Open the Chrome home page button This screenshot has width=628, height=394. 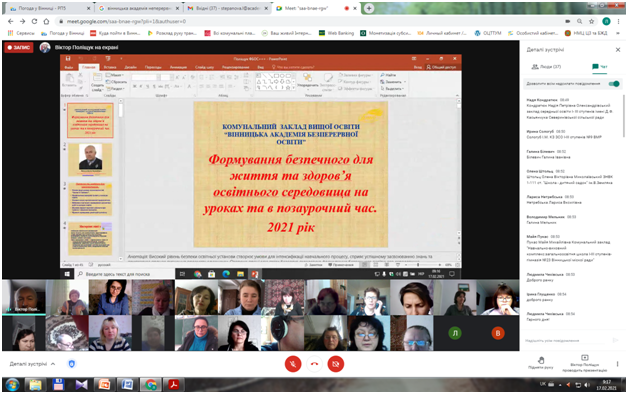click(x=46, y=21)
